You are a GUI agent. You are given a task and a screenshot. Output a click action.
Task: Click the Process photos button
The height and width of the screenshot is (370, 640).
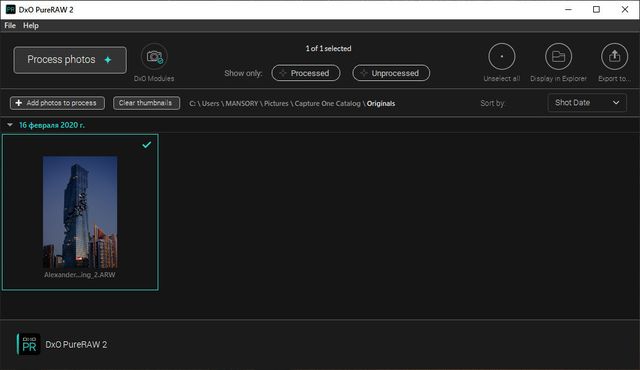click(x=70, y=60)
